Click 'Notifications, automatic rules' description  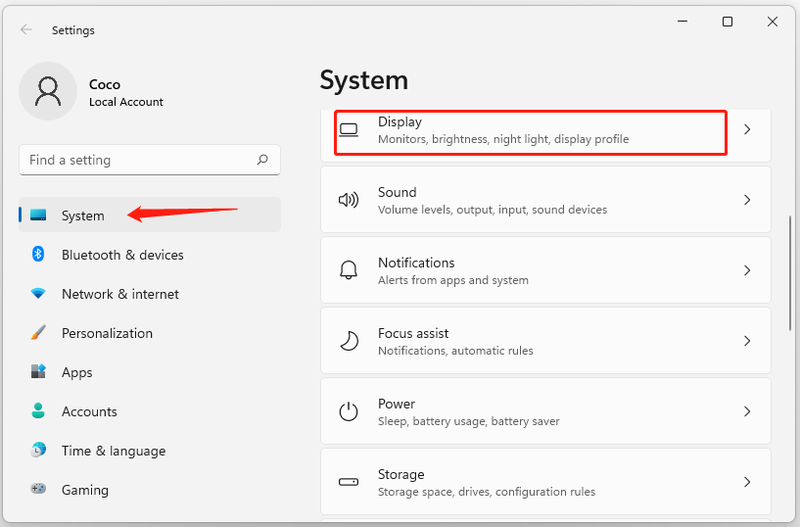(x=455, y=350)
